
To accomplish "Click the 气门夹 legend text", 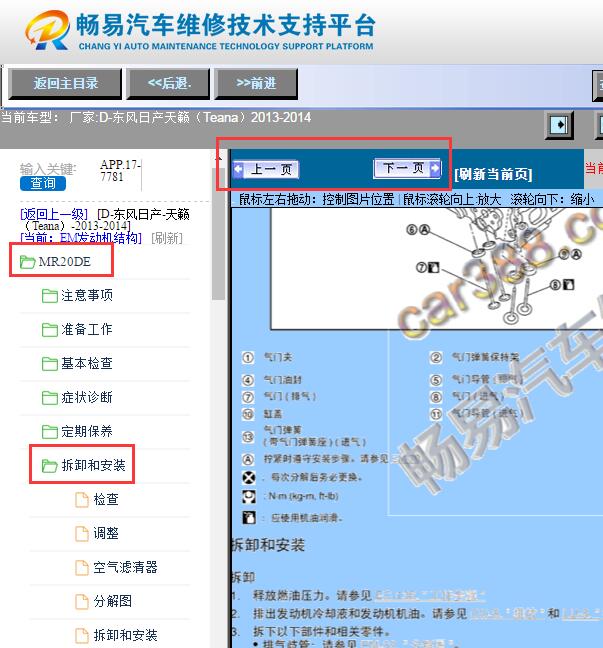I will [x=278, y=357].
